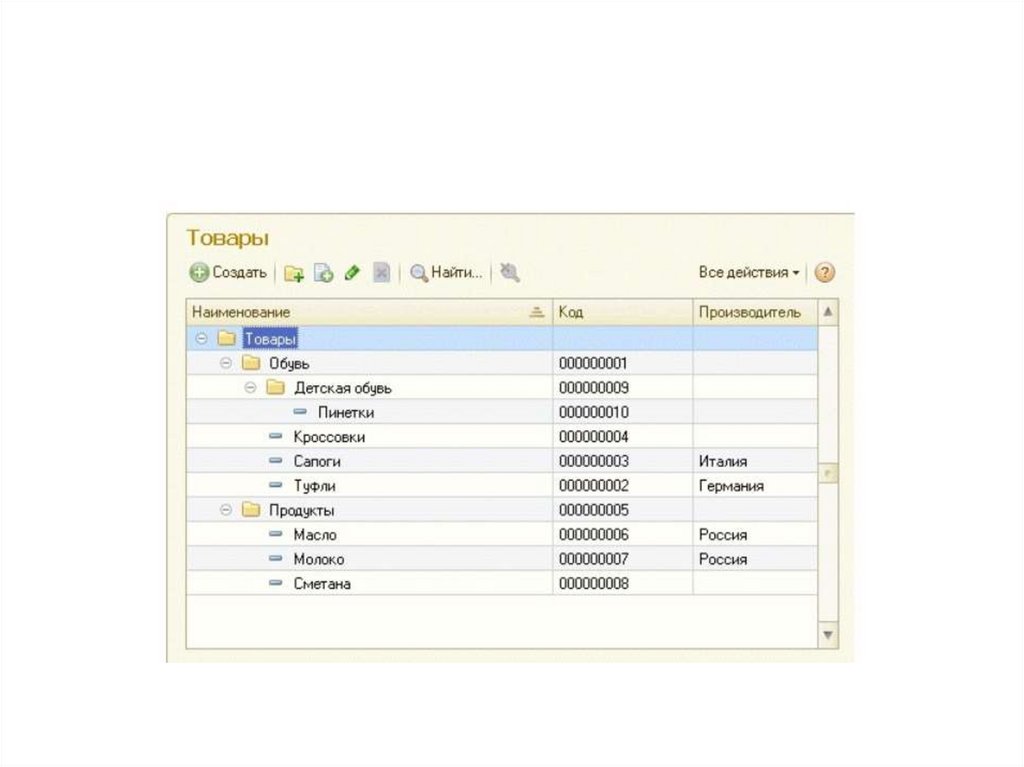
Task: Click the scrollbar up arrow
Action: tap(828, 312)
